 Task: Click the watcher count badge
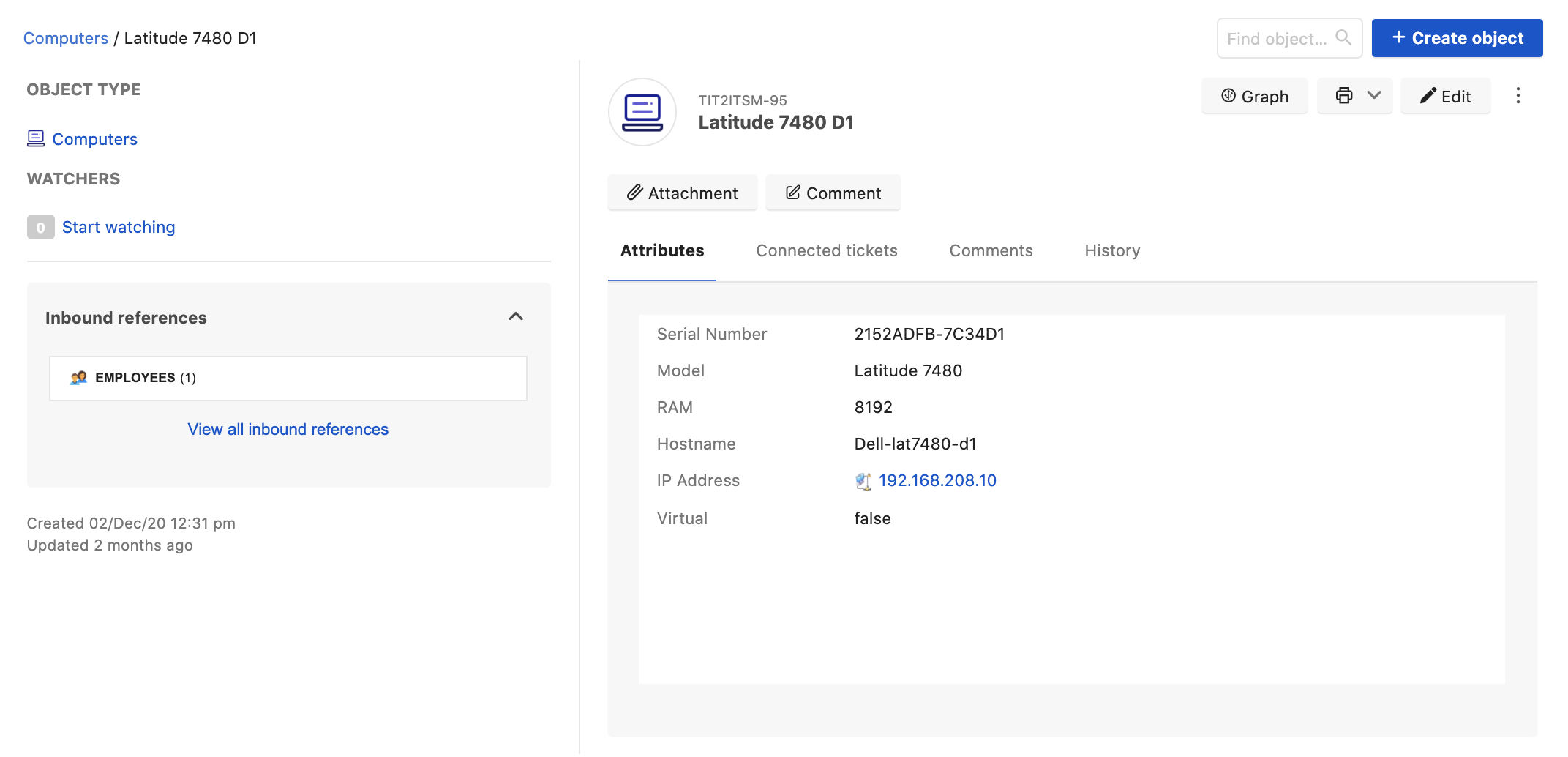point(40,228)
